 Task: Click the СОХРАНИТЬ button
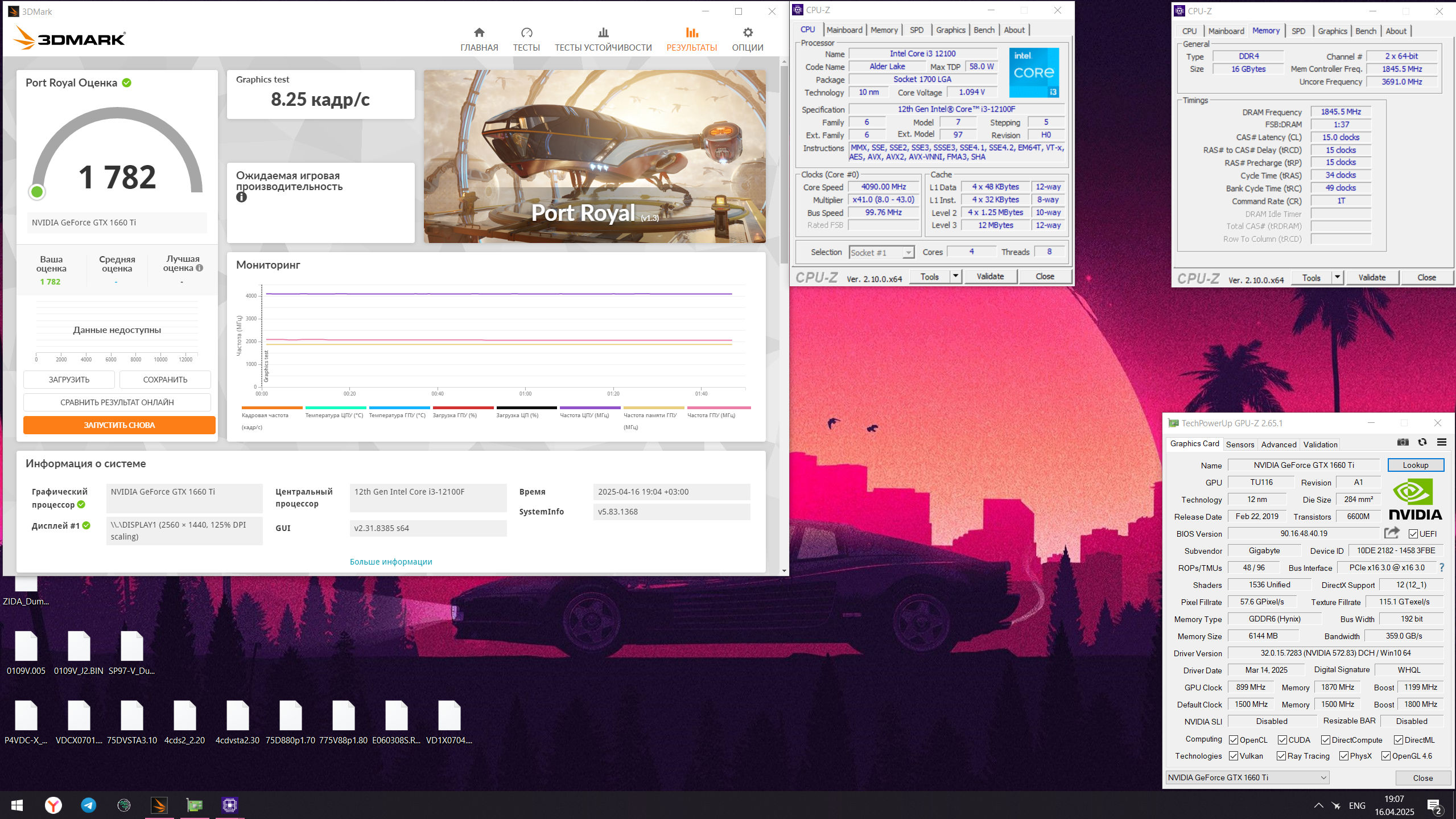165,380
